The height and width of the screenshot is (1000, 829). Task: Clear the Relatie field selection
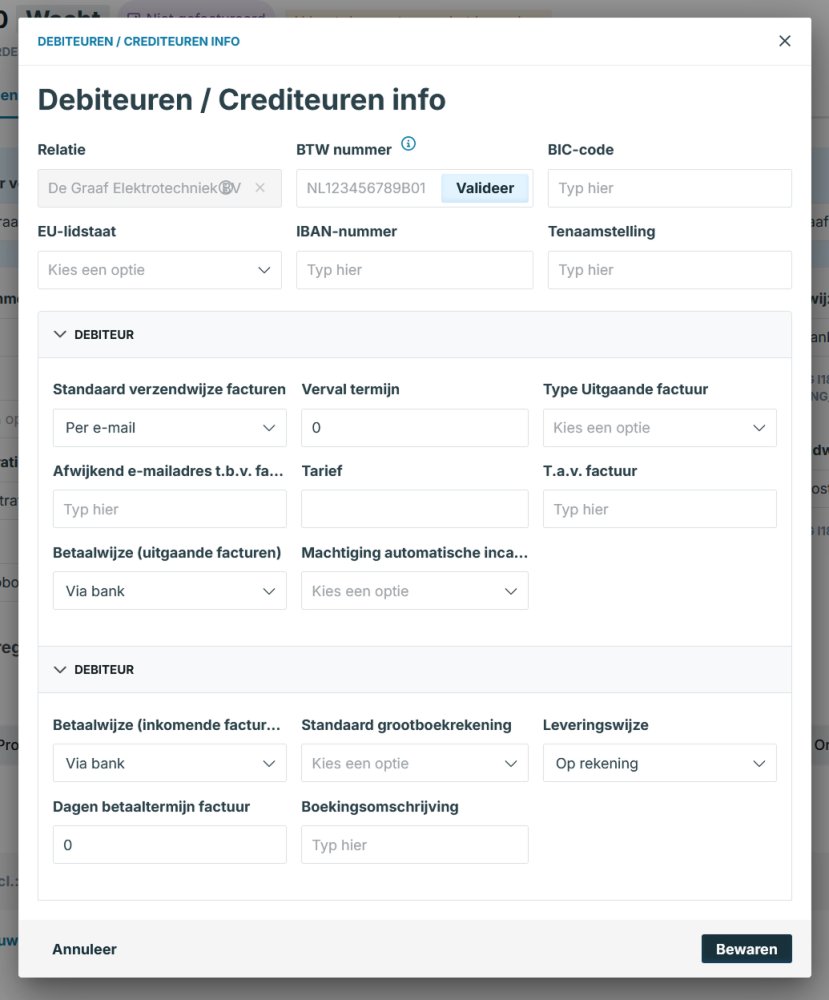pos(260,188)
